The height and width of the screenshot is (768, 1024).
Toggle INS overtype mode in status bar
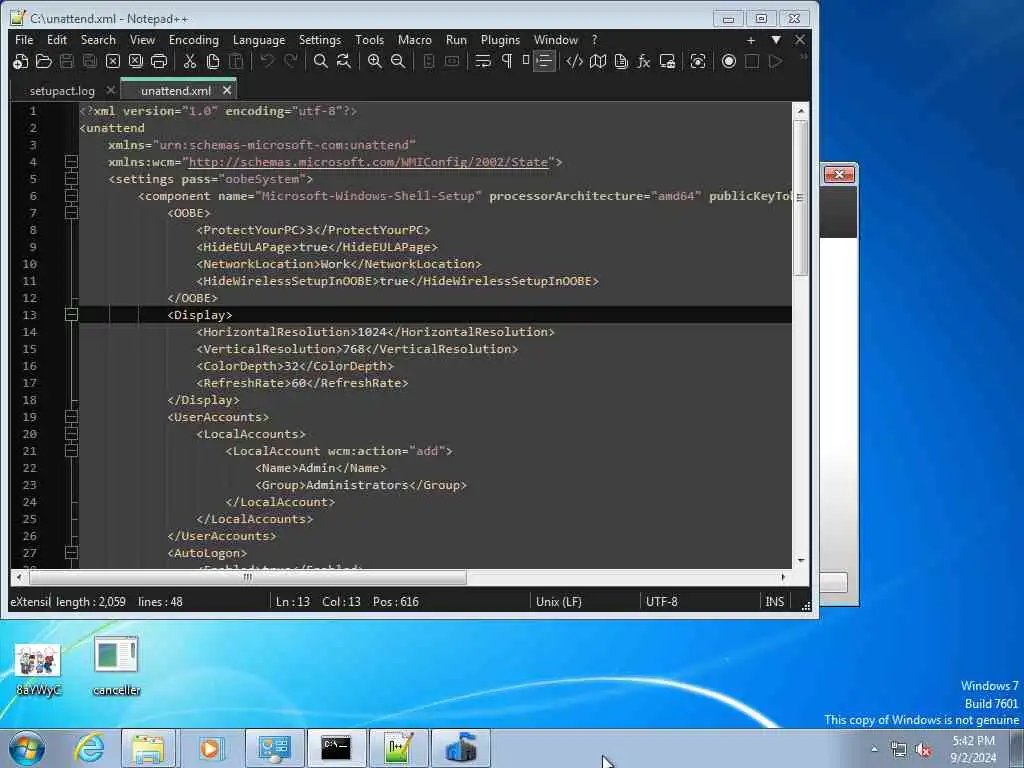tap(775, 601)
